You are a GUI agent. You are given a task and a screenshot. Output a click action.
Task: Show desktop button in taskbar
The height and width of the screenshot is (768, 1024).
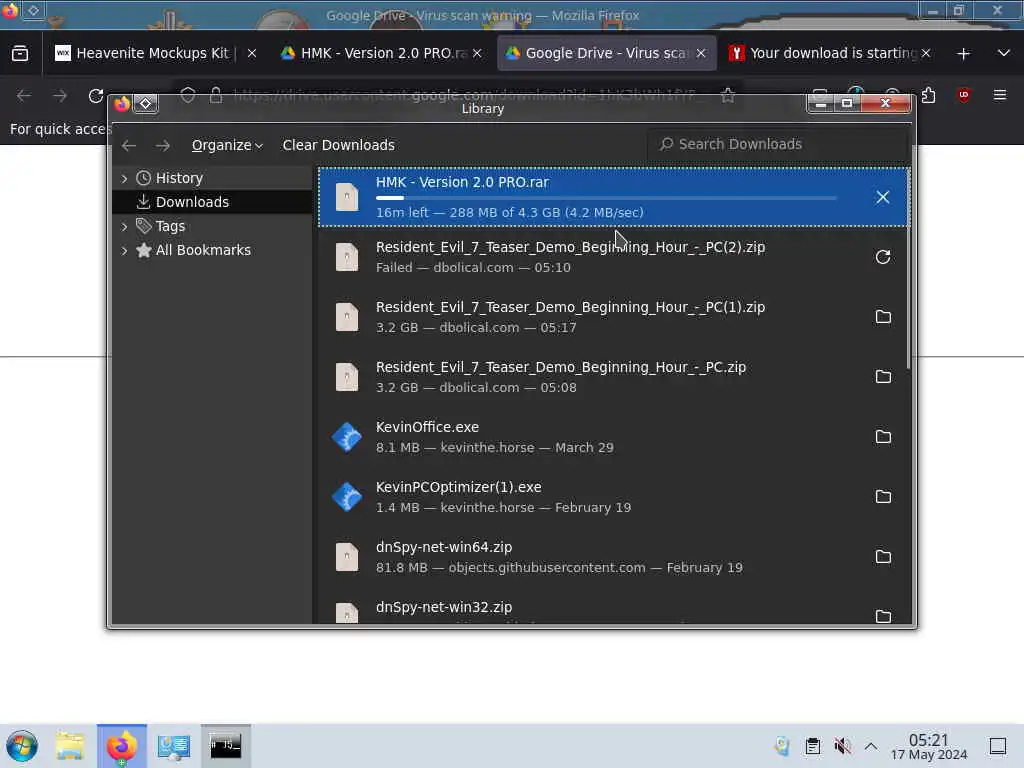pyautogui.click(x=998, y=746)
